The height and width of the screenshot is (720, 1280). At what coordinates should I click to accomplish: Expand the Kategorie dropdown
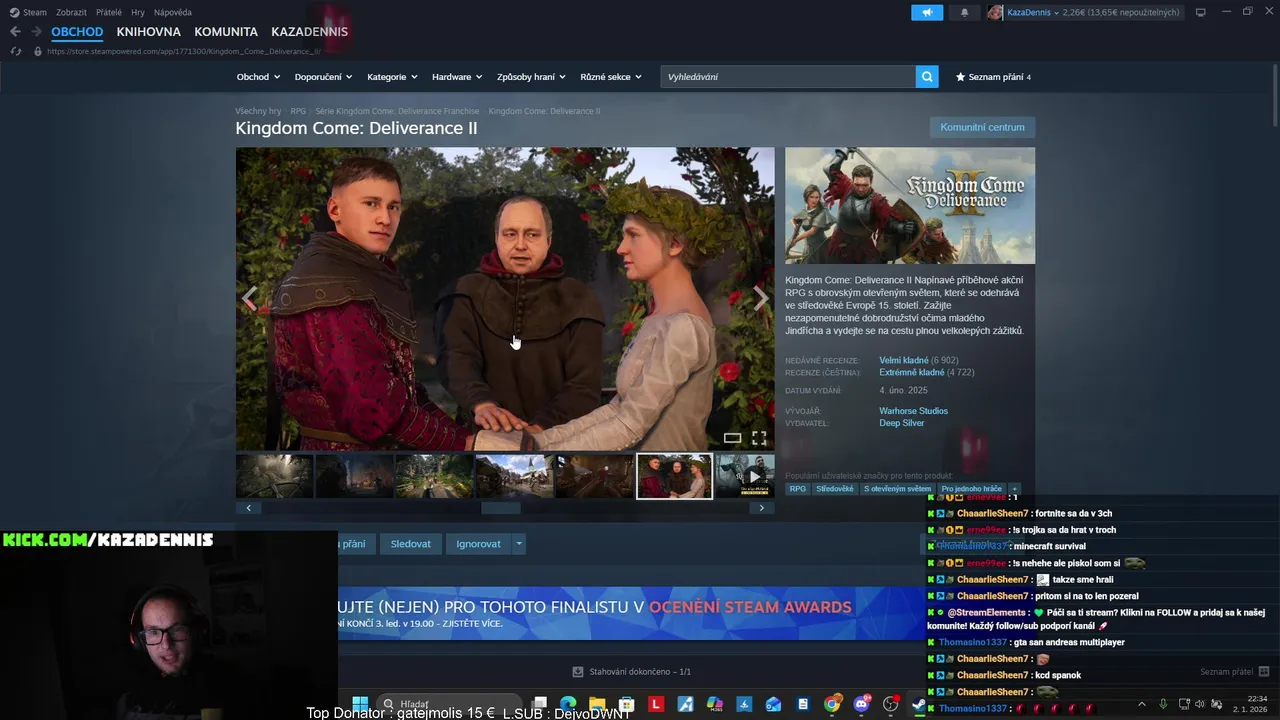pos(392,77)
